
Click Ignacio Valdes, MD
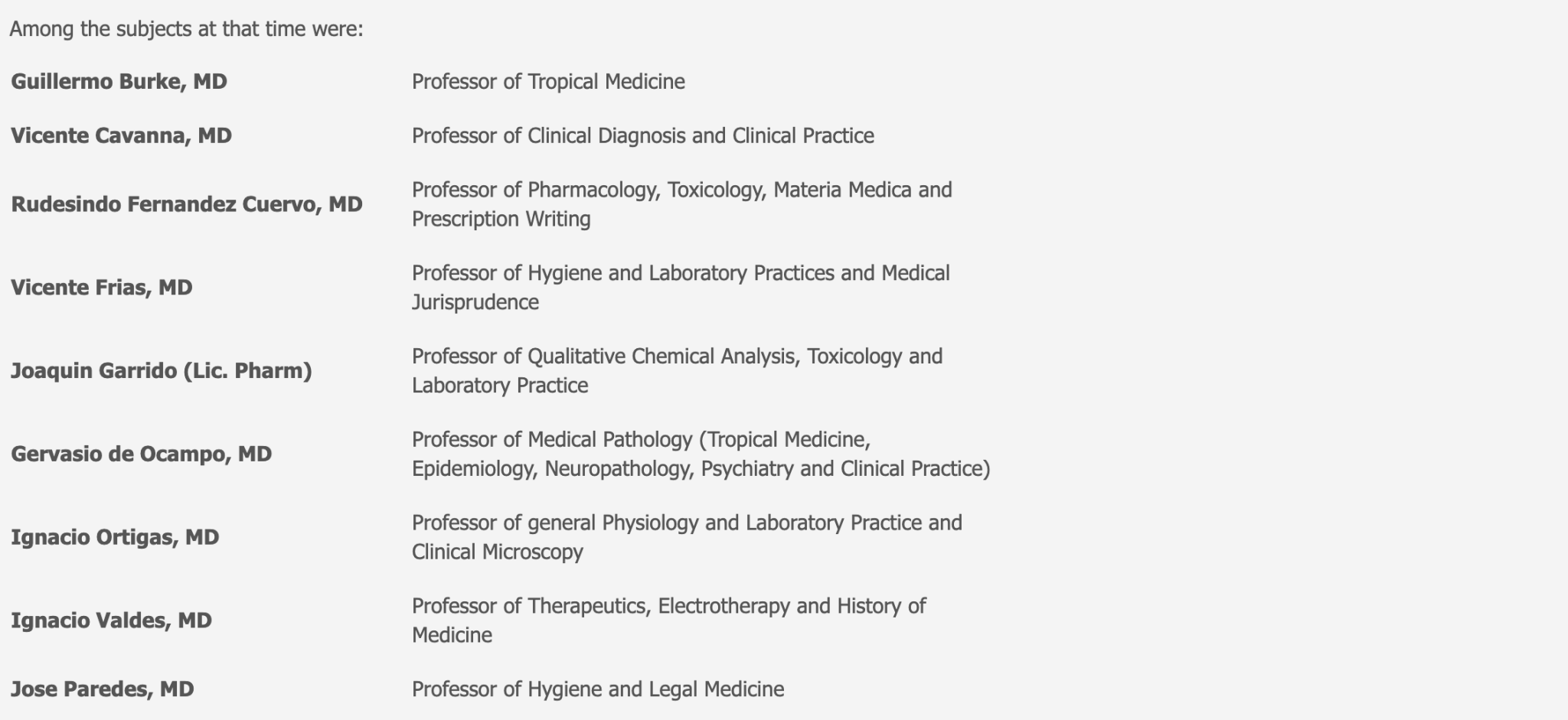coord(111,621)
